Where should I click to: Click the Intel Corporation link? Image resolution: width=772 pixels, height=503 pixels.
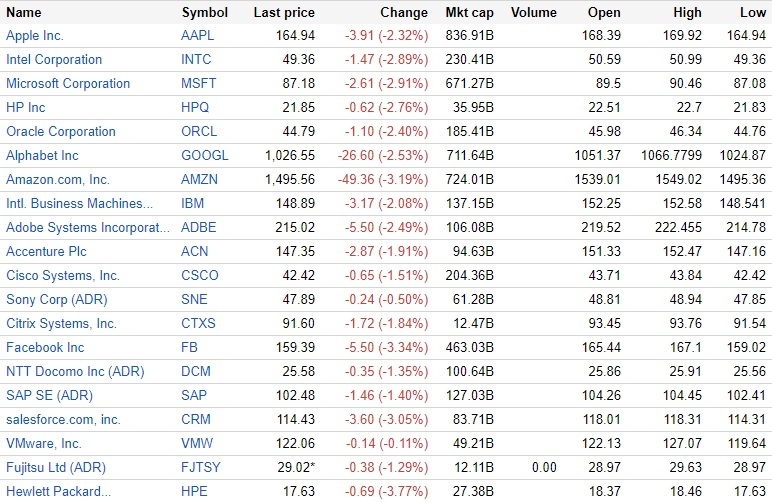[54, 60]
